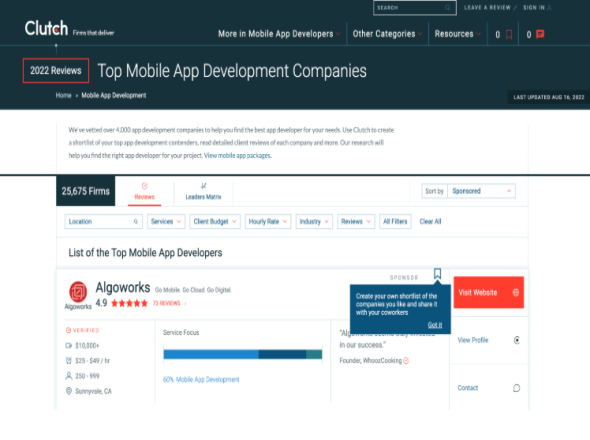Expand the Resources menu
Screen dimensions: 590x440
[458, 34]
